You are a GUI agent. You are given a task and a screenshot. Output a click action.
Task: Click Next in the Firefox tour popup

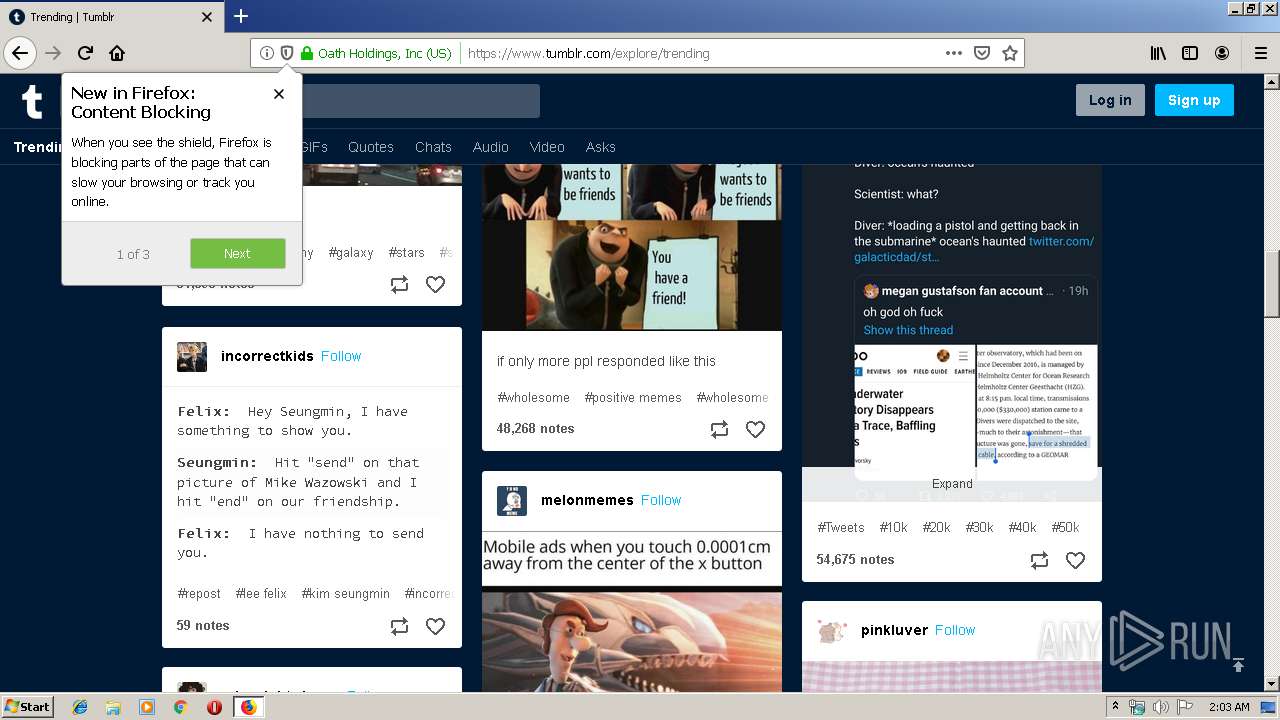(x=237, y=253)
